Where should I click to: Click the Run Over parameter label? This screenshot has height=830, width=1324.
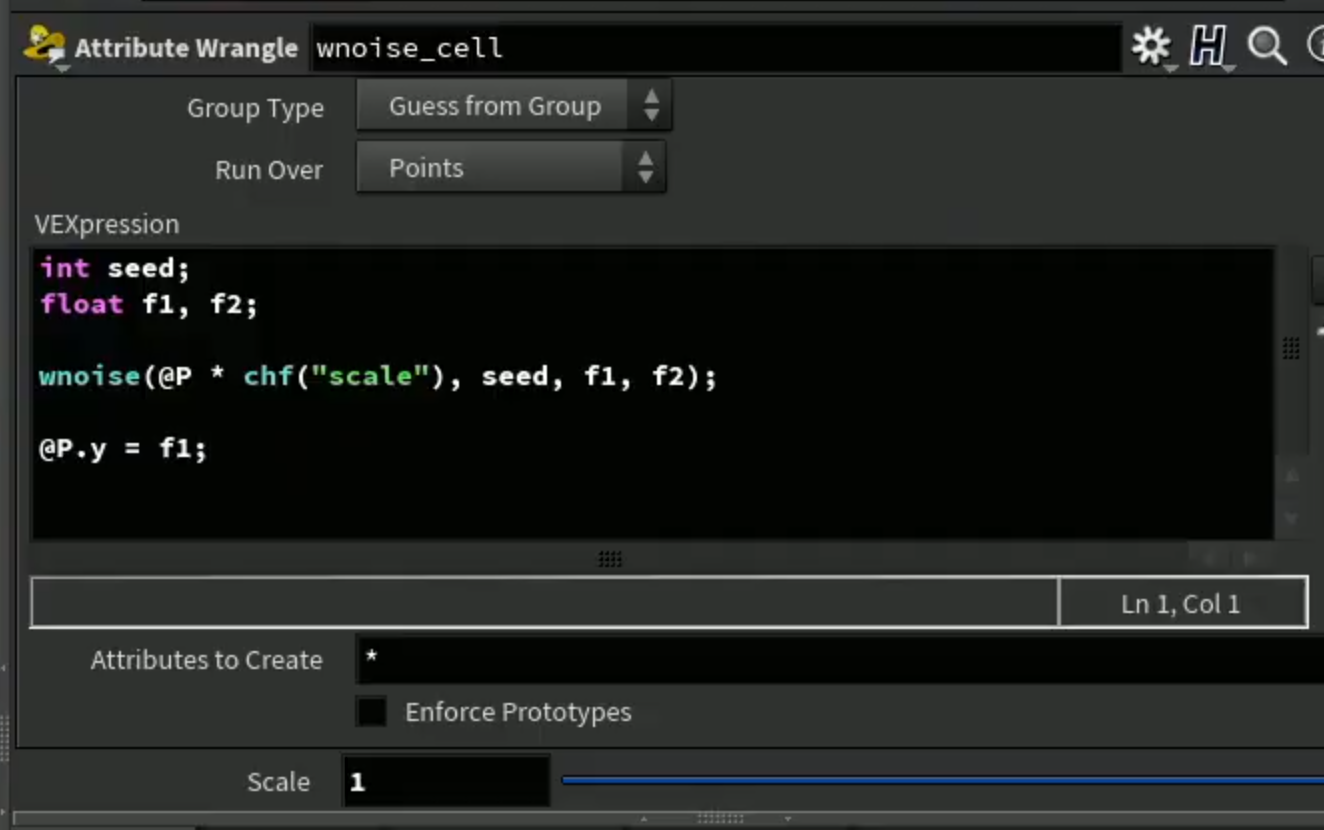(x=269, y=170)
